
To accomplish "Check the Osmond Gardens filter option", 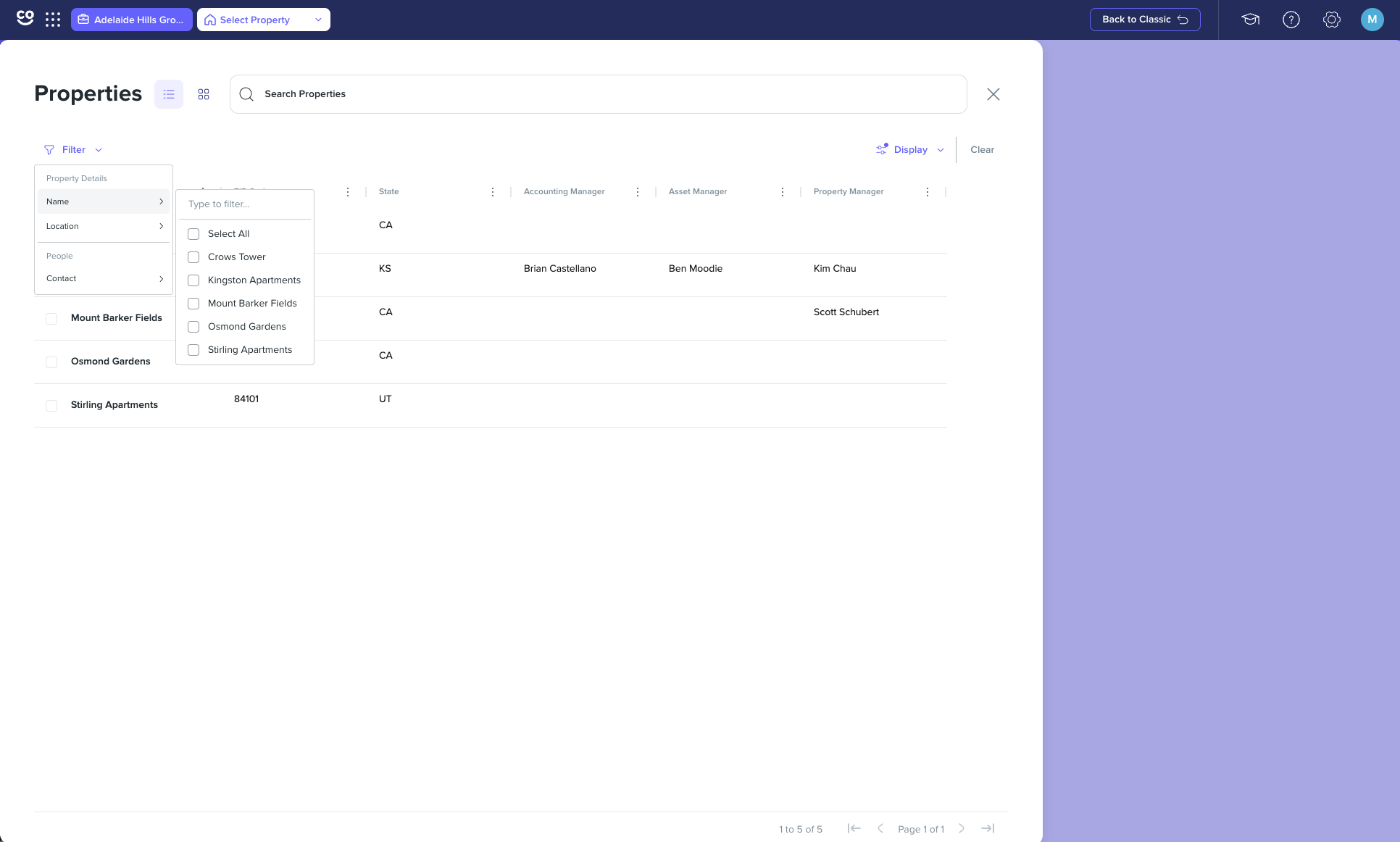I will coord(193,327).
